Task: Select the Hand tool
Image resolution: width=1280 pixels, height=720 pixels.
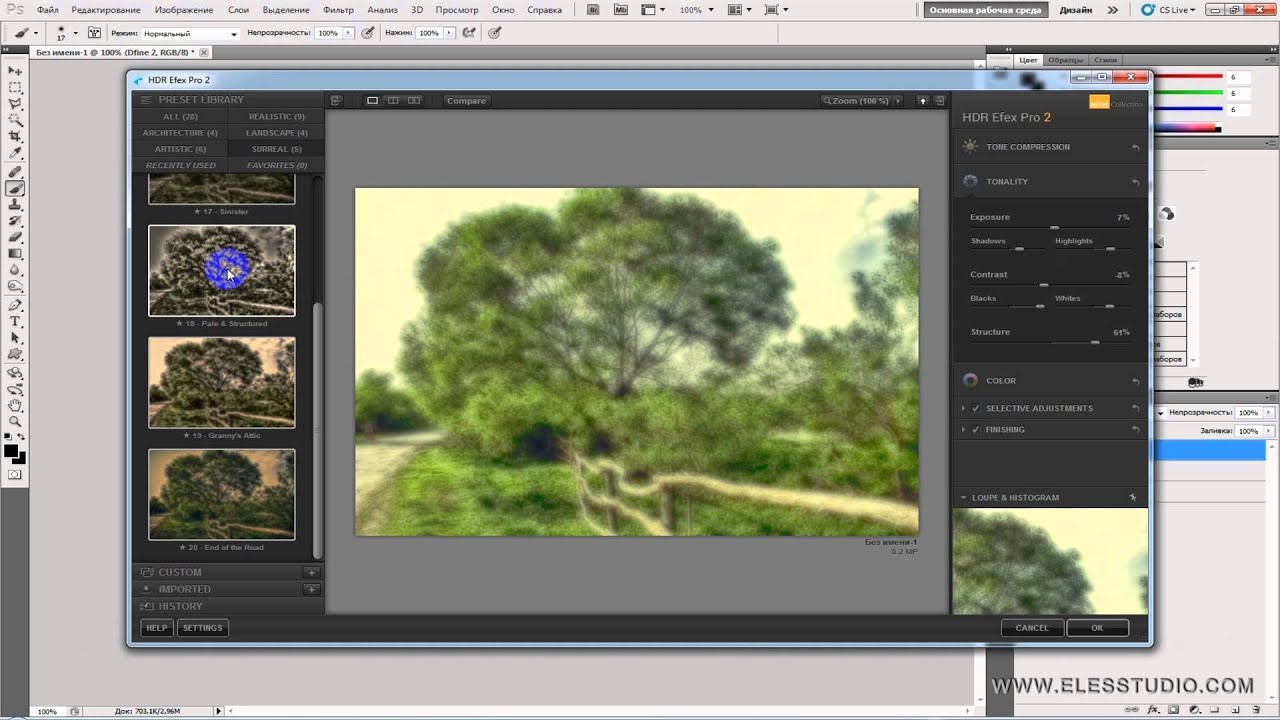Action: 15,405
